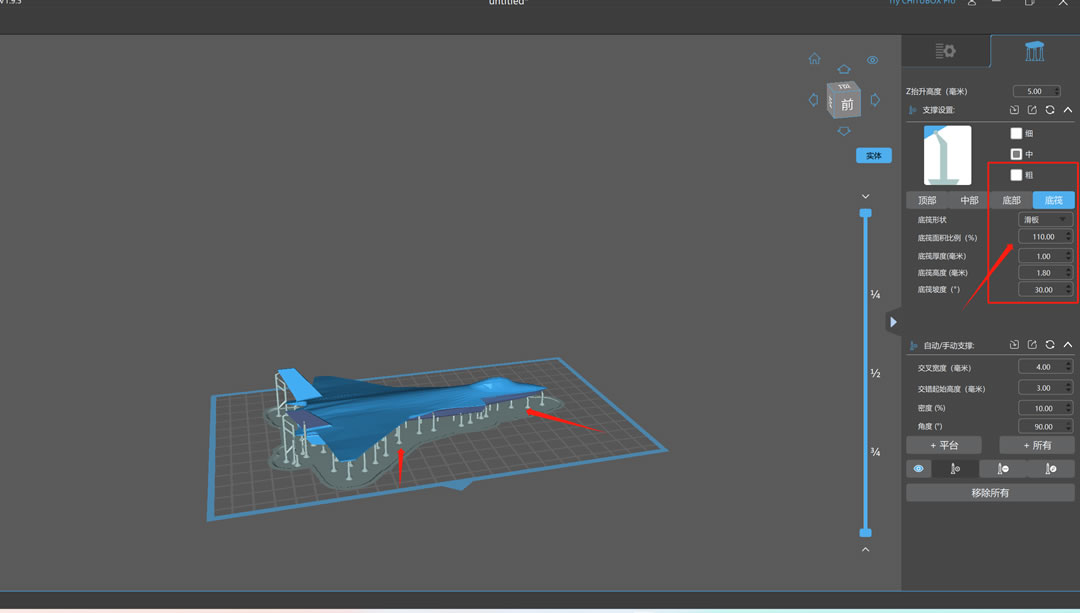Image resolution: width=1080 pixels, height=613 pixels.
Task: Click the 支撑设置 section icon
Action: pyautogui.click(x=913, y=110)
